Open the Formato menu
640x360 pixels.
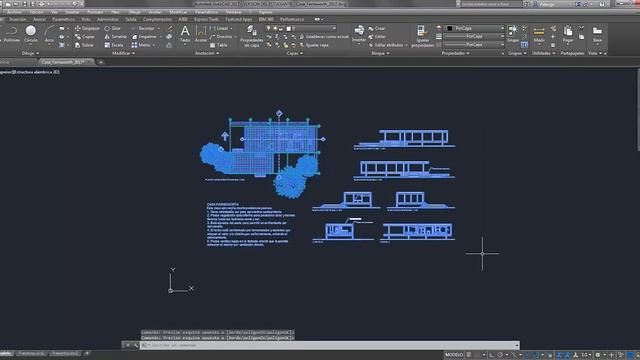(x=95, y=12)
